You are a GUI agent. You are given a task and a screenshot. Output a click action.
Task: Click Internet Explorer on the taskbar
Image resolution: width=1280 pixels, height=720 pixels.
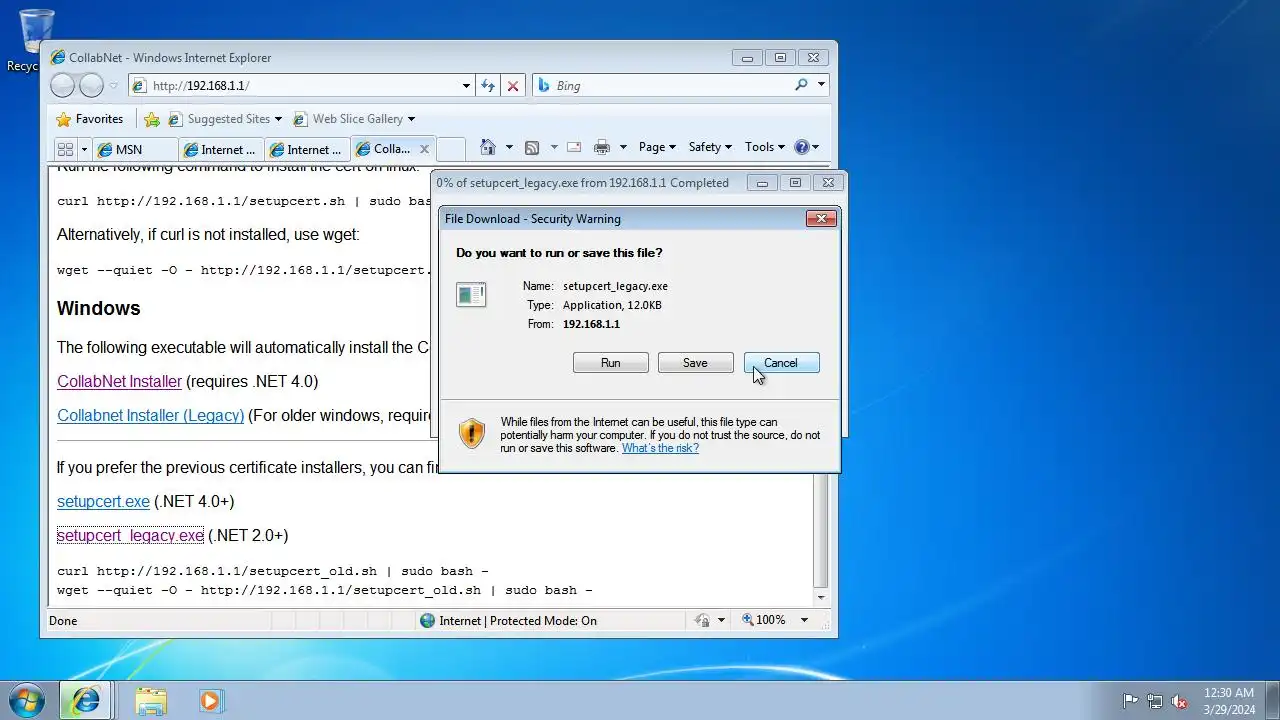(86, 700)
